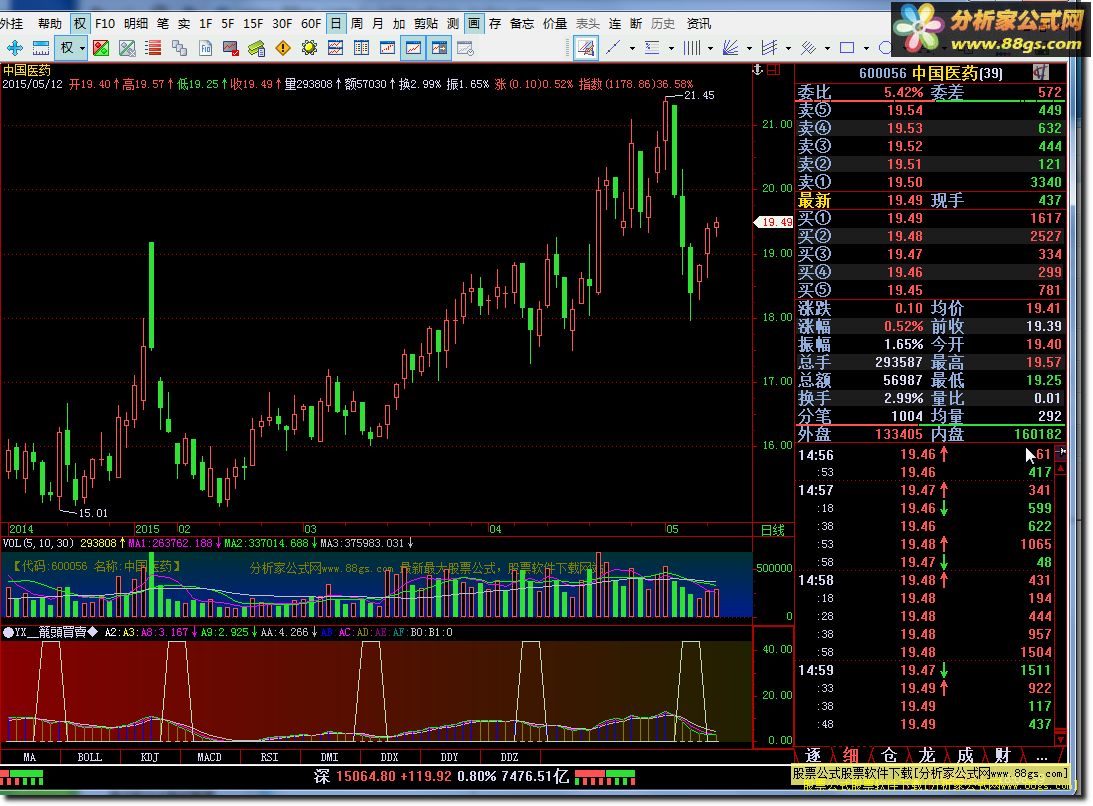The height and width of the screenshot is (806, 1093).
Task: Click the yellow gear settings icon
Action: (309, 47)
